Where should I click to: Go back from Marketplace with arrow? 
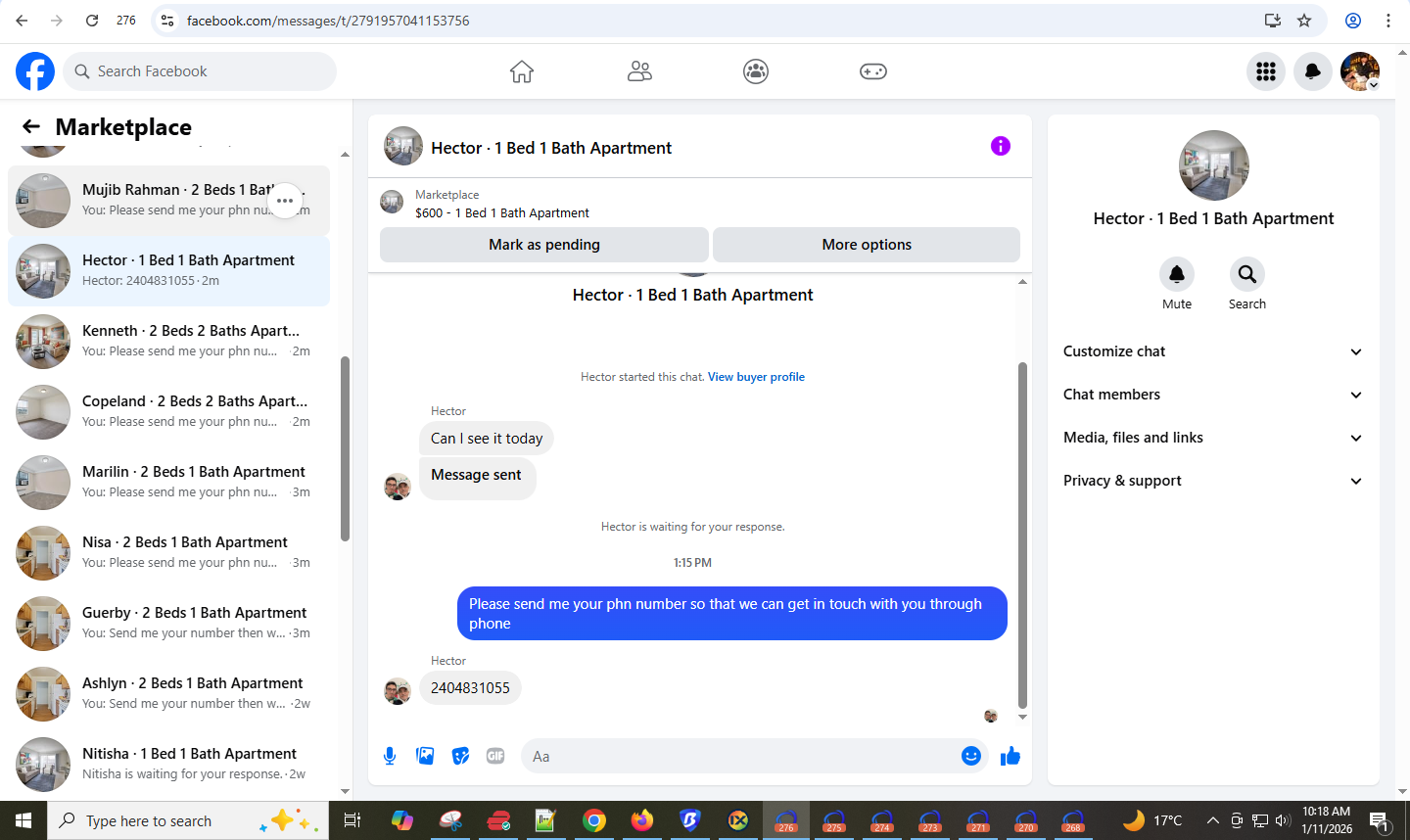31,126
